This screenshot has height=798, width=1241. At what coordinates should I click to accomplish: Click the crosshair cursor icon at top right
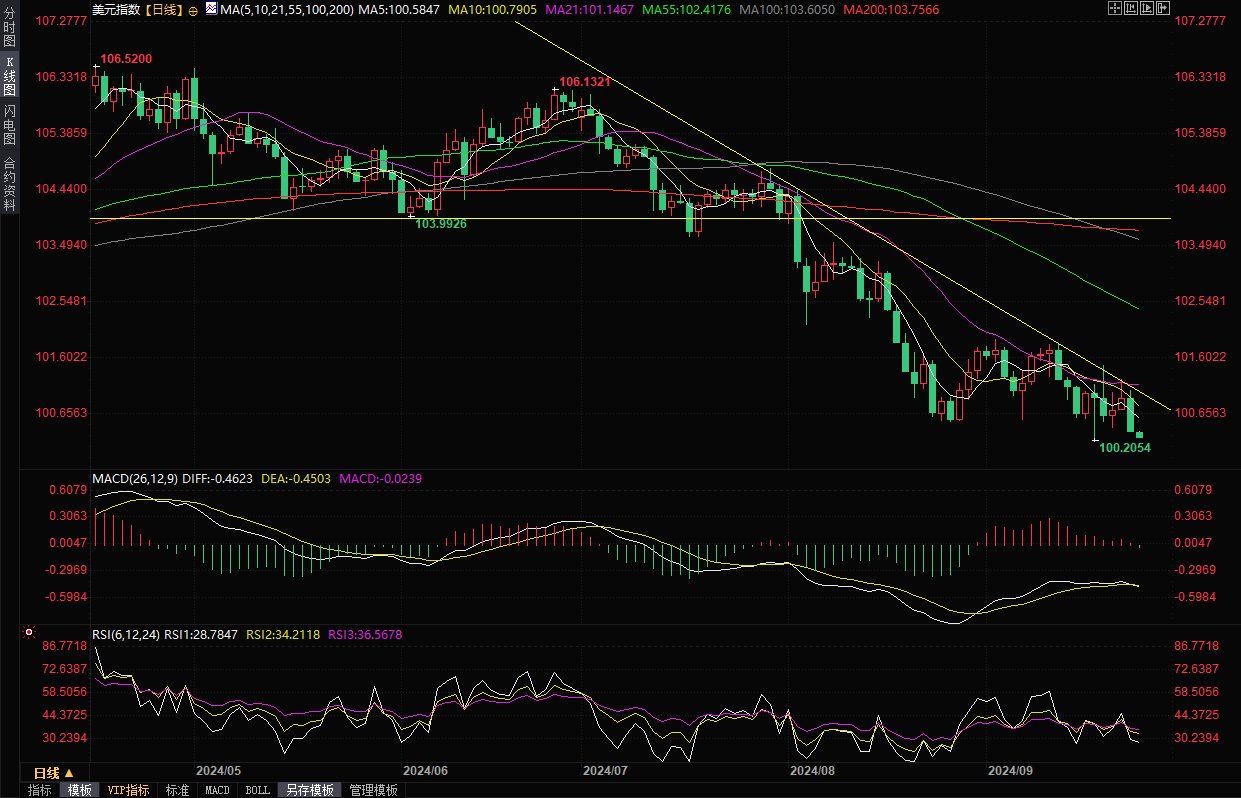[1115, 9]
